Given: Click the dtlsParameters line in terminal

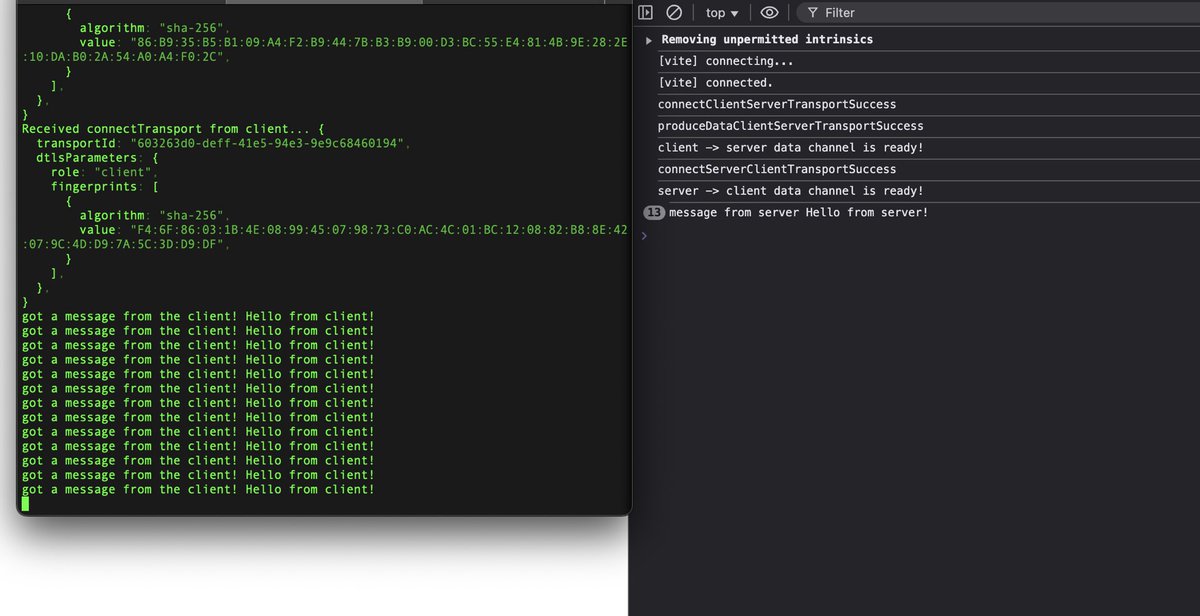Looking at the screenshot, I should pos(99,158).
